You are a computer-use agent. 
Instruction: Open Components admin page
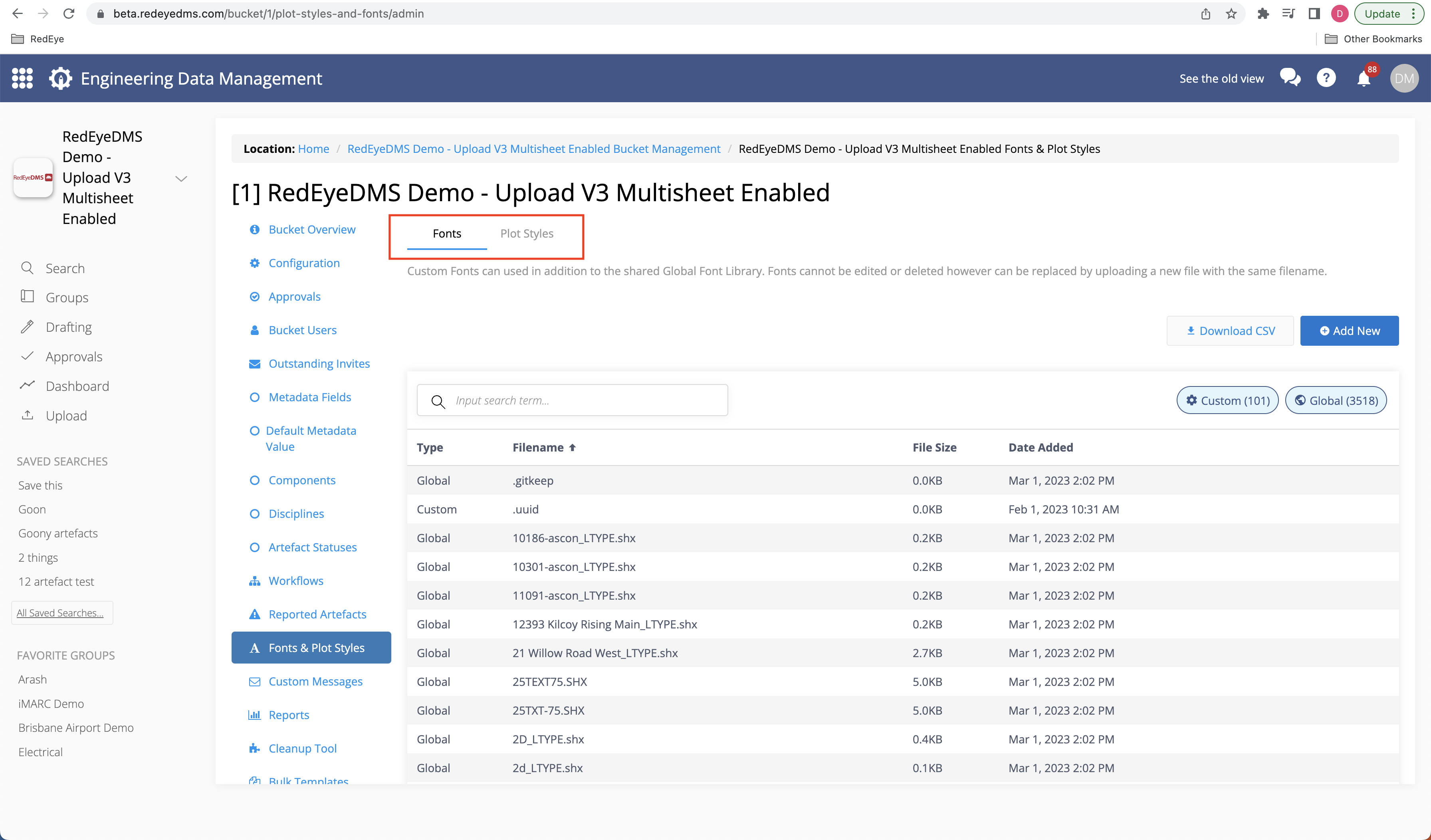301,480
